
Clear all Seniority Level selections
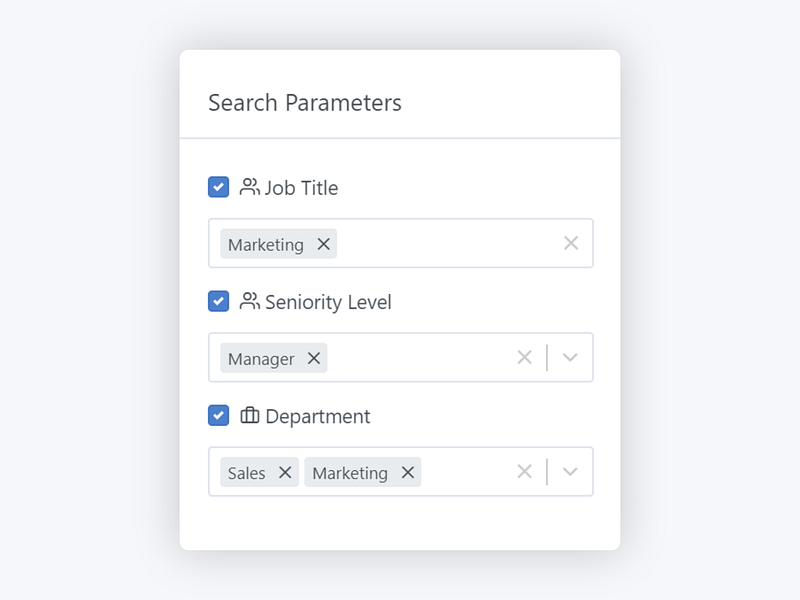[x=524, y=358]
